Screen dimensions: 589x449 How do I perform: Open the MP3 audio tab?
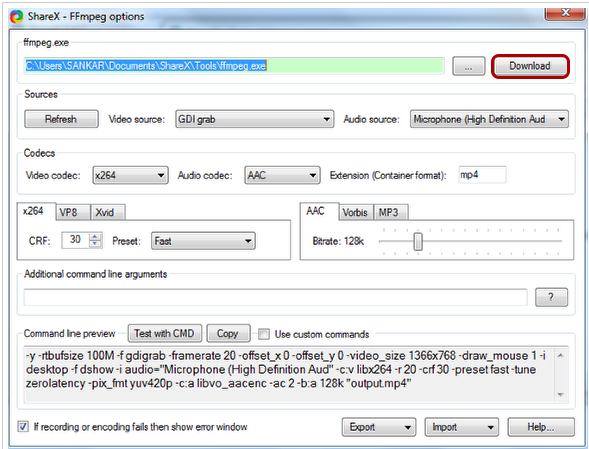coord(391,212)
